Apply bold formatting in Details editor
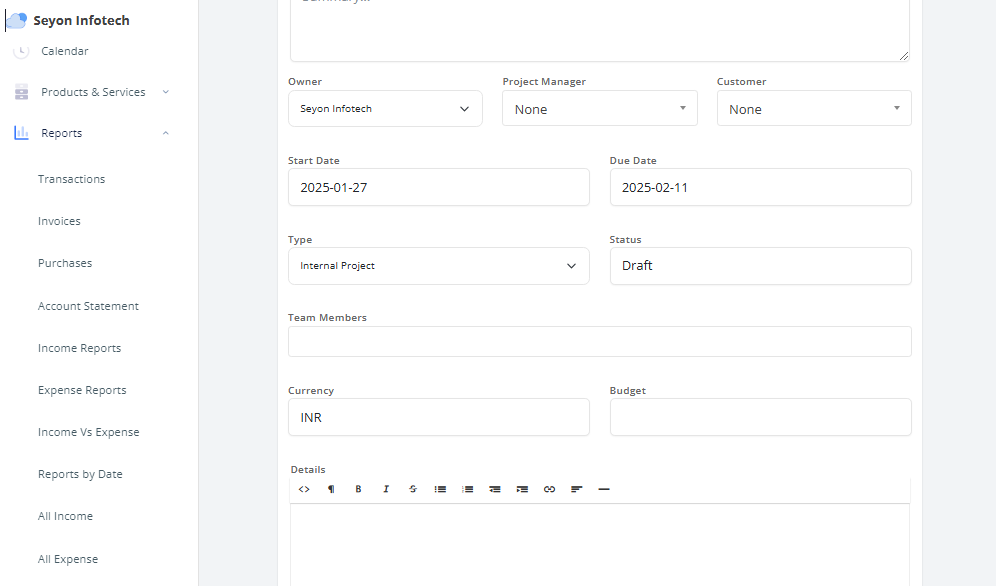This screenshot has width=996, height=586. (358, 489)
